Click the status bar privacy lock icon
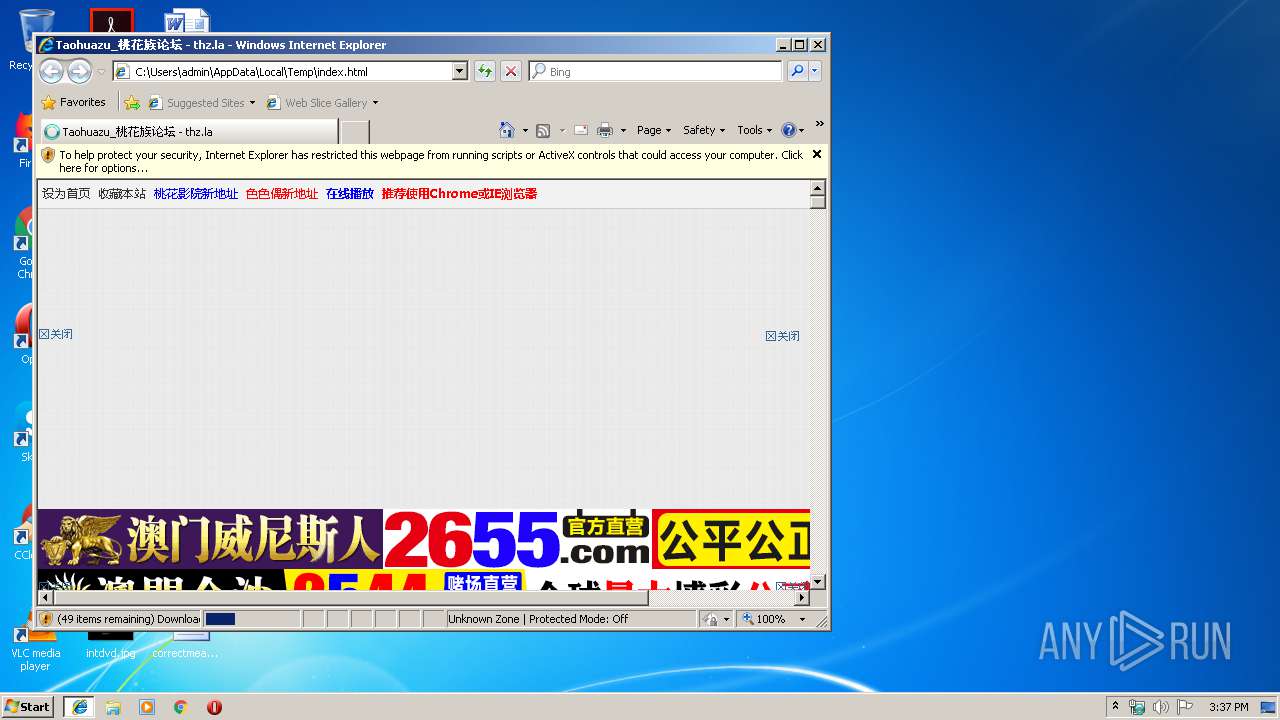This screenshot has height=720, width=1280. [711, 619]
